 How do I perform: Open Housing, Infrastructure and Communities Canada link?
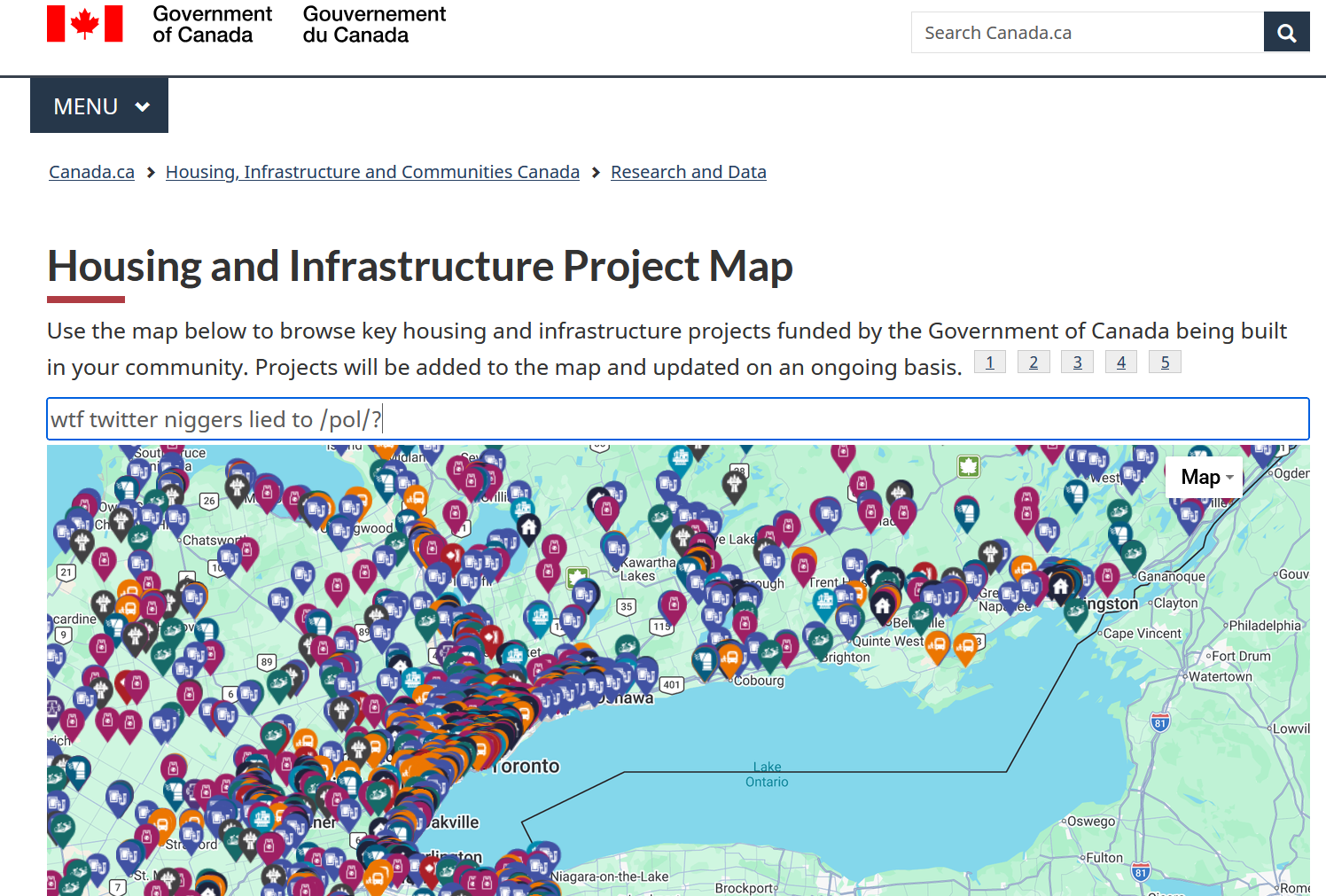click(372, 172)
